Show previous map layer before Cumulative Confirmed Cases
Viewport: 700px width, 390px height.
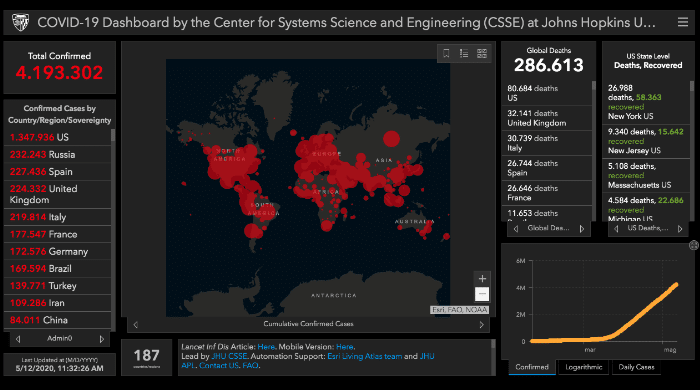pyautogui.click(x=136, y=325)
